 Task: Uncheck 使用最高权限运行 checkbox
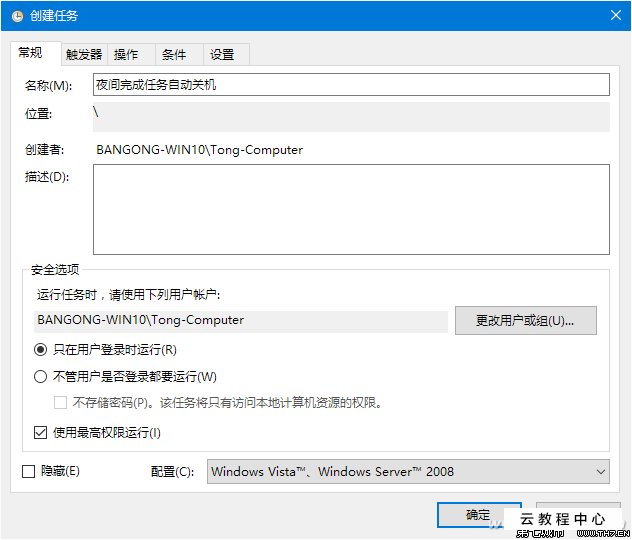coord(41,433)
